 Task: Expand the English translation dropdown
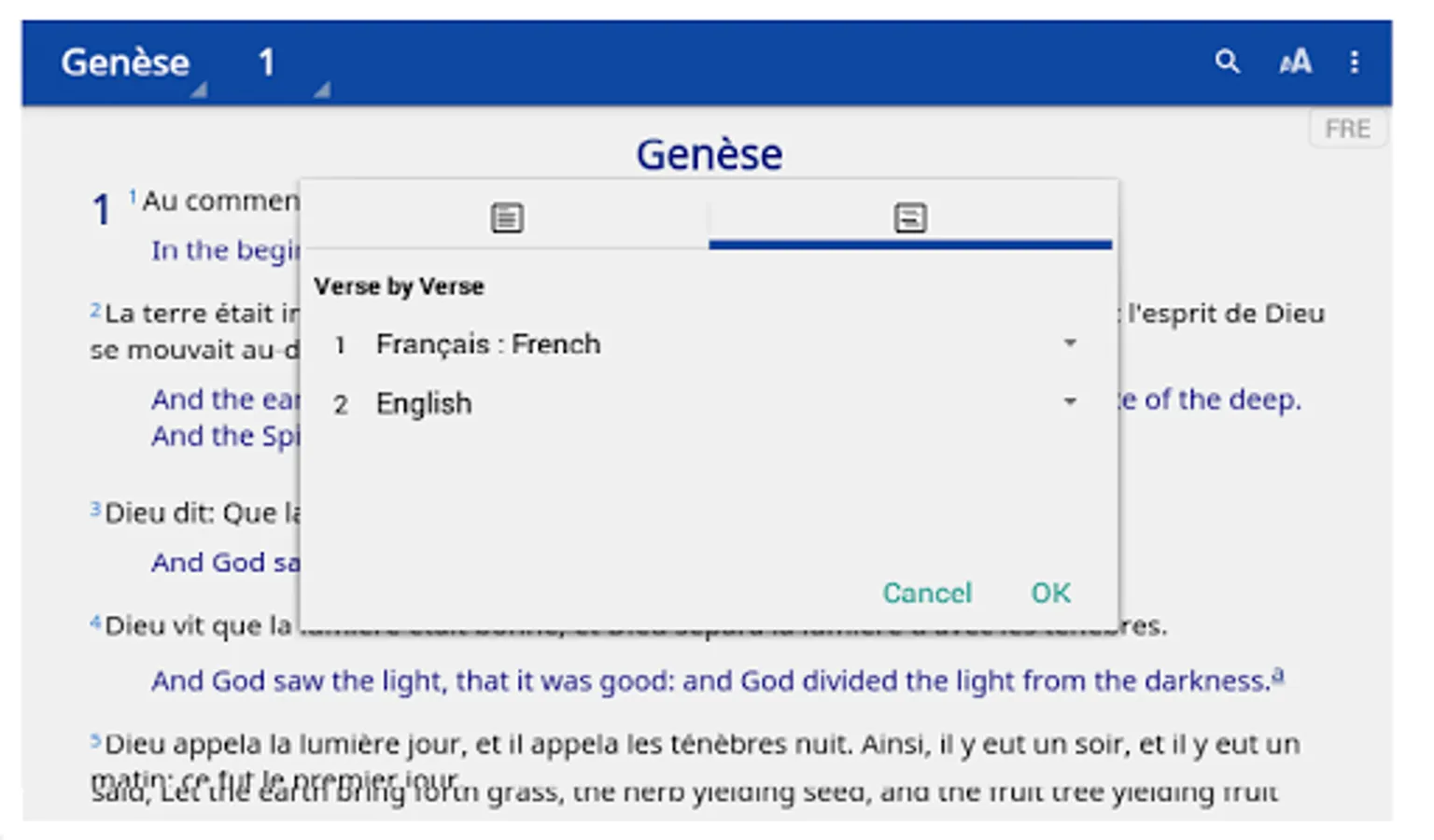pyautogui.click(x=1070, y=402)
